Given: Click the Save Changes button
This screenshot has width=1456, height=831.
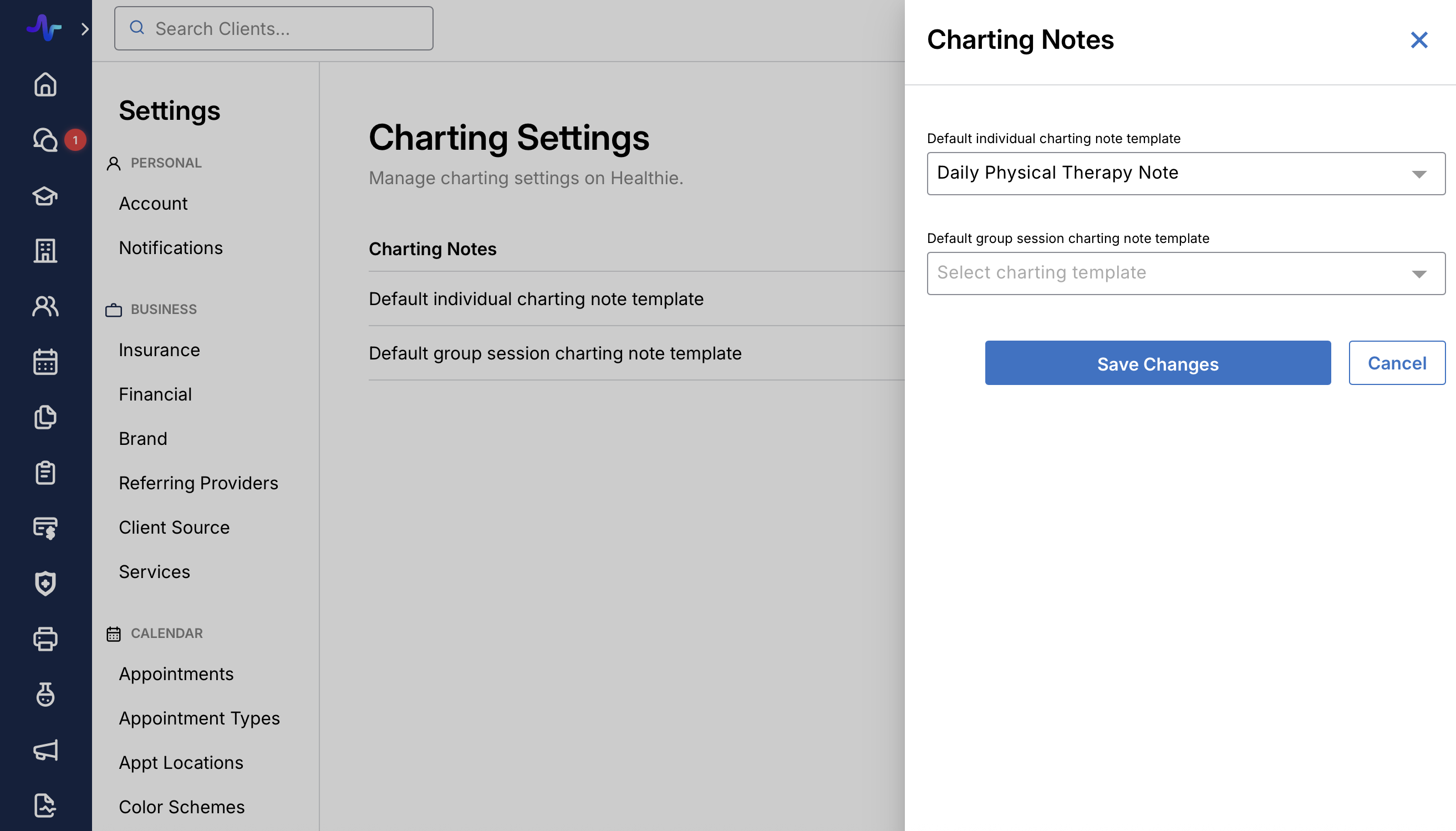Looking at the screenshot, I should 1157,363.
